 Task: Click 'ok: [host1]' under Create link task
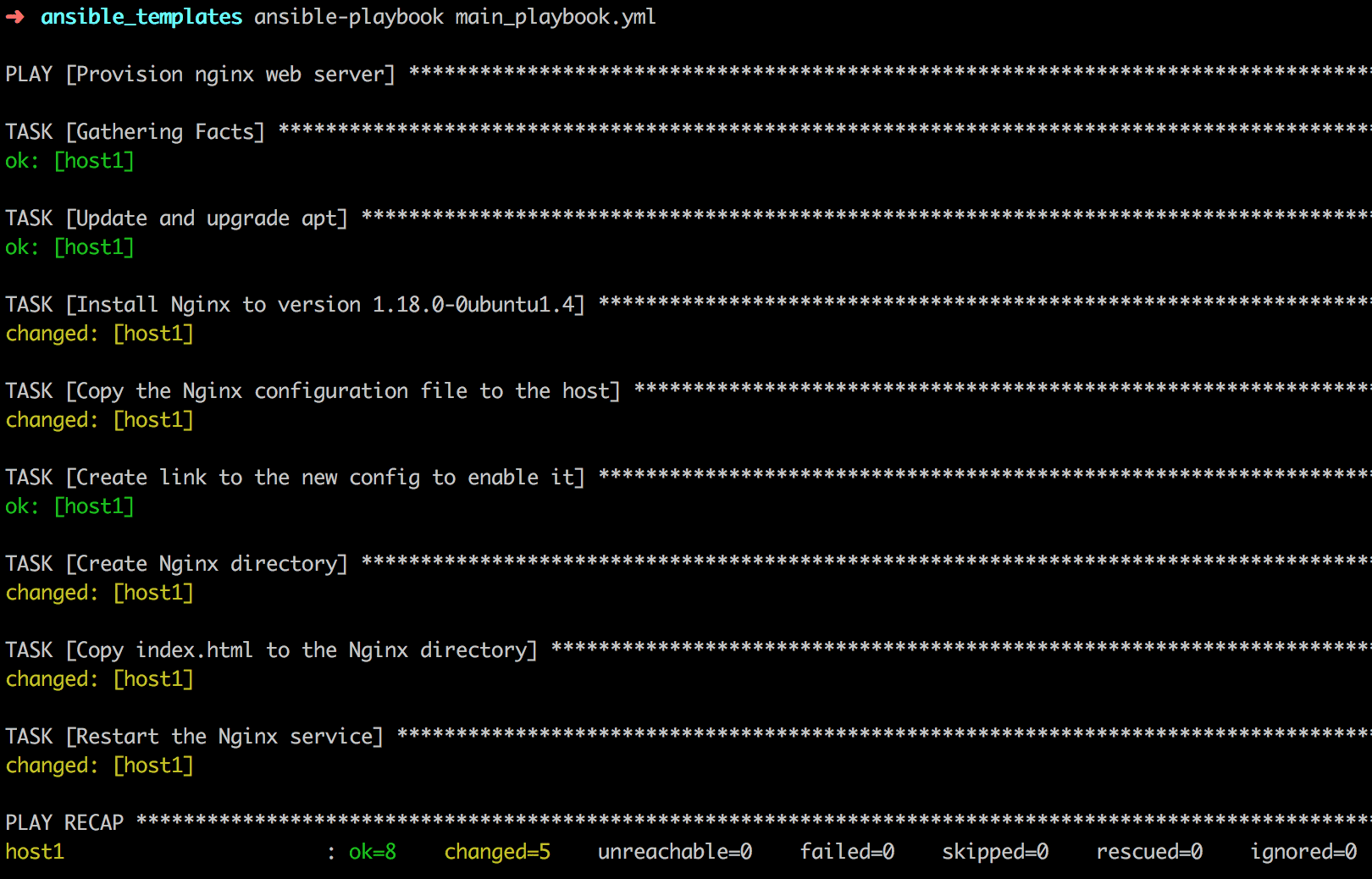69,506
